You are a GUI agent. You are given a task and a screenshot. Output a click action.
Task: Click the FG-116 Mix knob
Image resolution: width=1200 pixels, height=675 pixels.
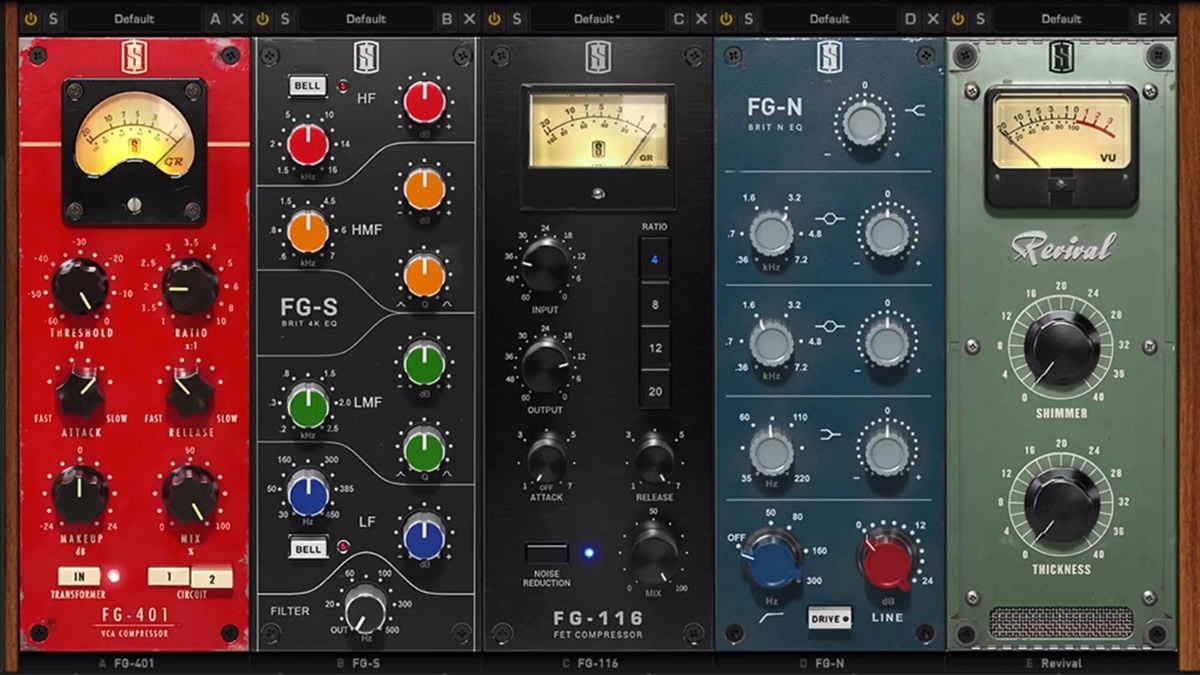[654, 554]
